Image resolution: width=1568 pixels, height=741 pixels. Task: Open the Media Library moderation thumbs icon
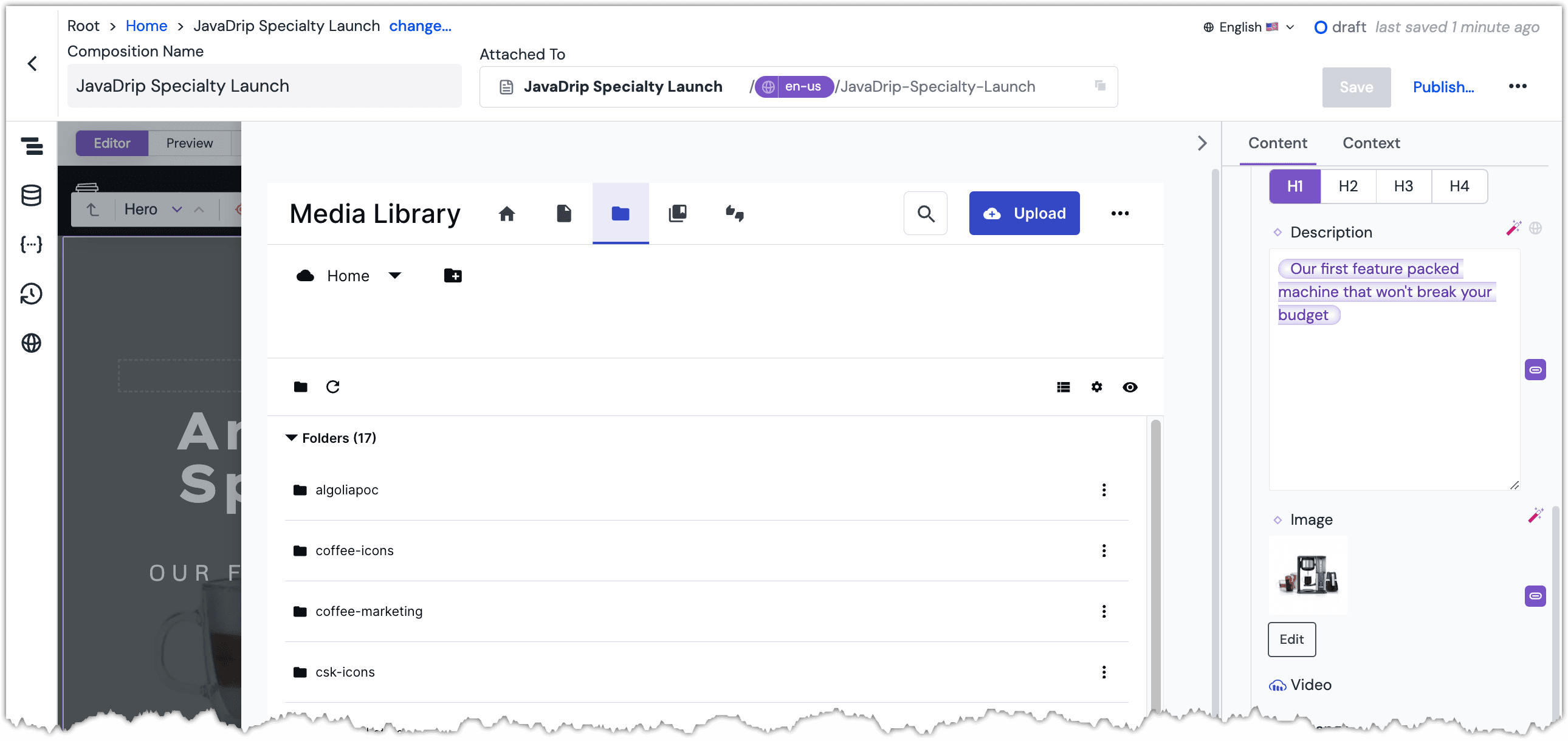pyautogui.click(x=735, y=214)
